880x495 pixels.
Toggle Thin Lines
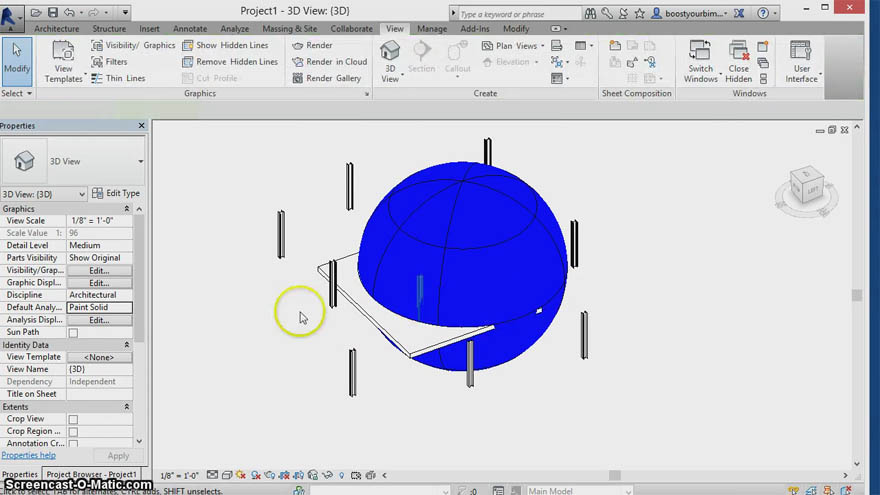118,78
